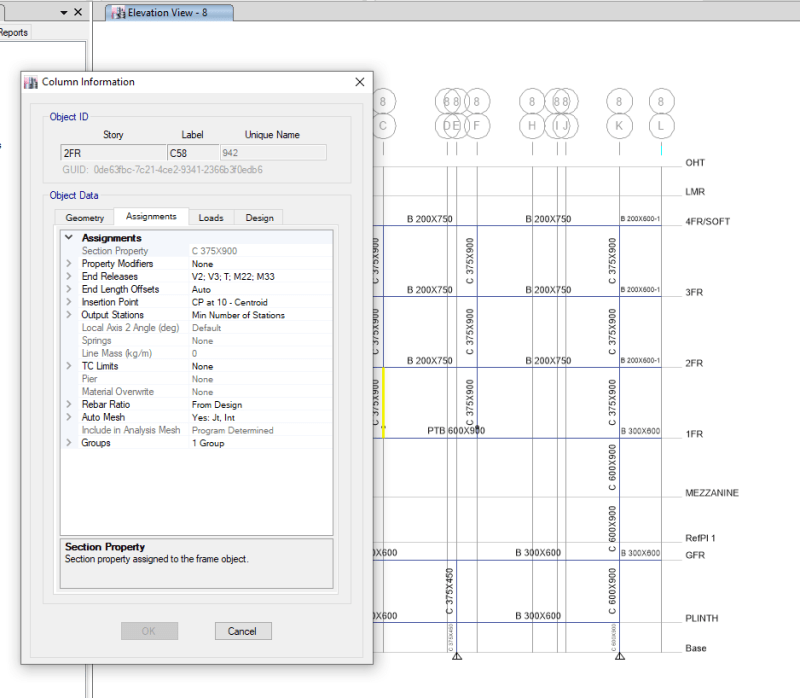Image resolution: width=800 pixels, height=698 pixels.
Task: Click Program Determined analysis mesh value
Action: [233, 430]
